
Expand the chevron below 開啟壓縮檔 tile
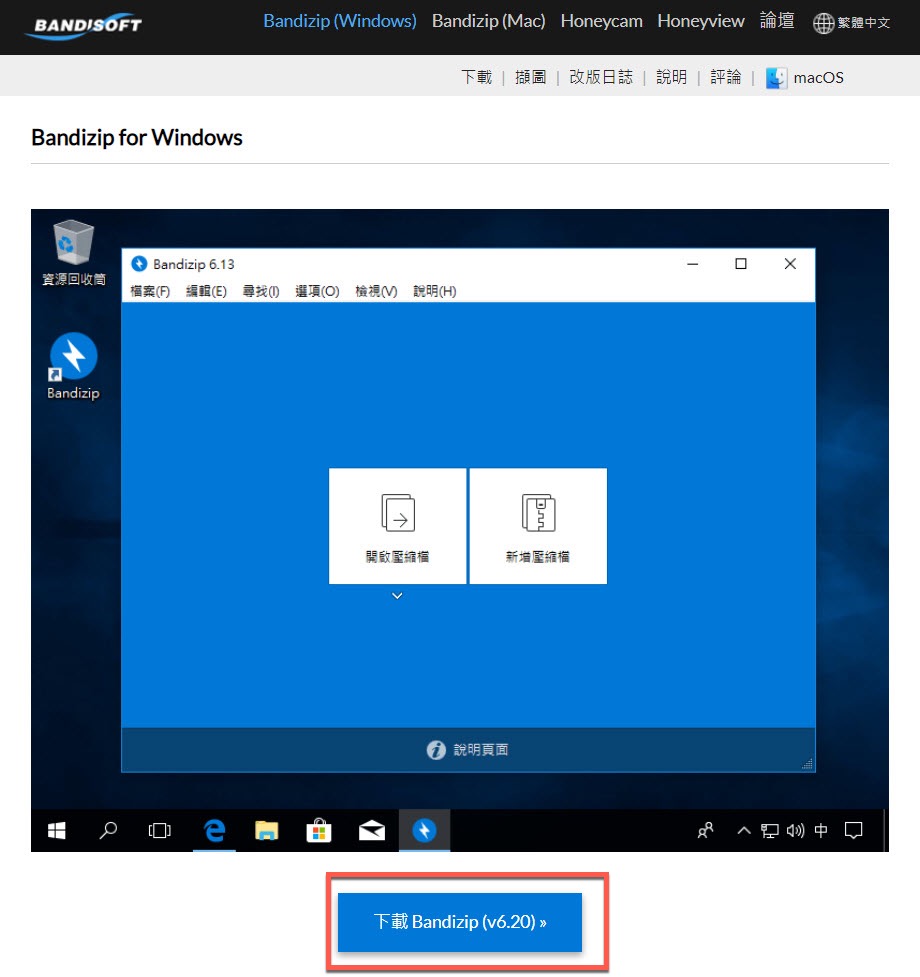click(397, 596)
